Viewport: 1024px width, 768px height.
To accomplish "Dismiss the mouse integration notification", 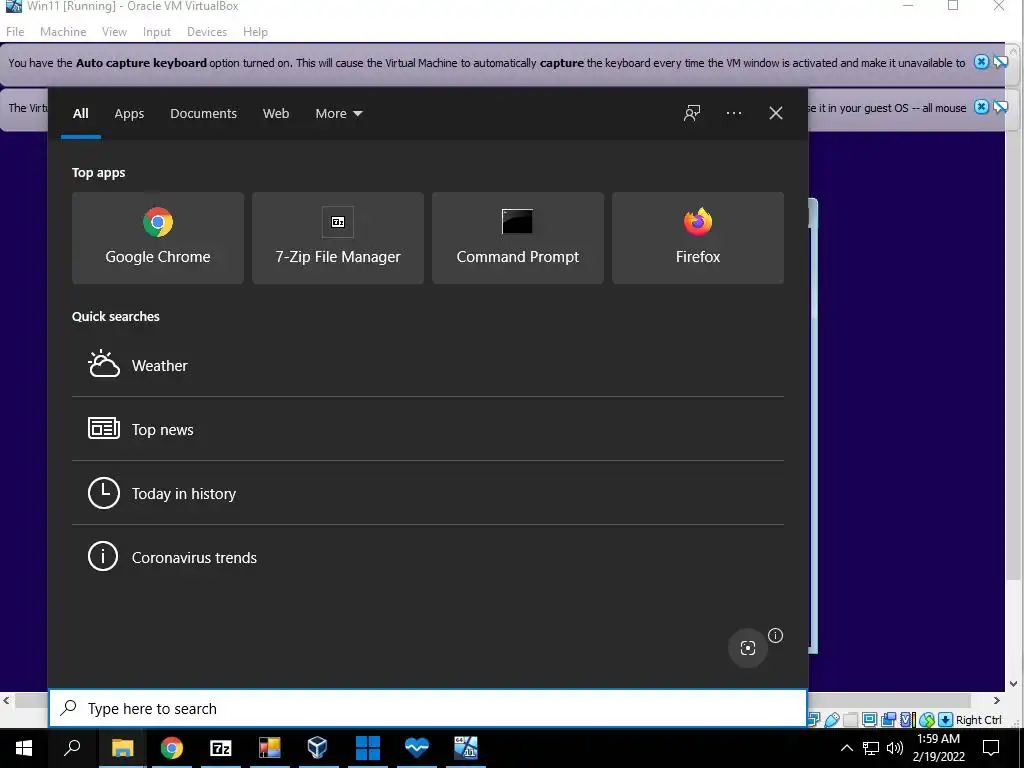I will point(981,107).
